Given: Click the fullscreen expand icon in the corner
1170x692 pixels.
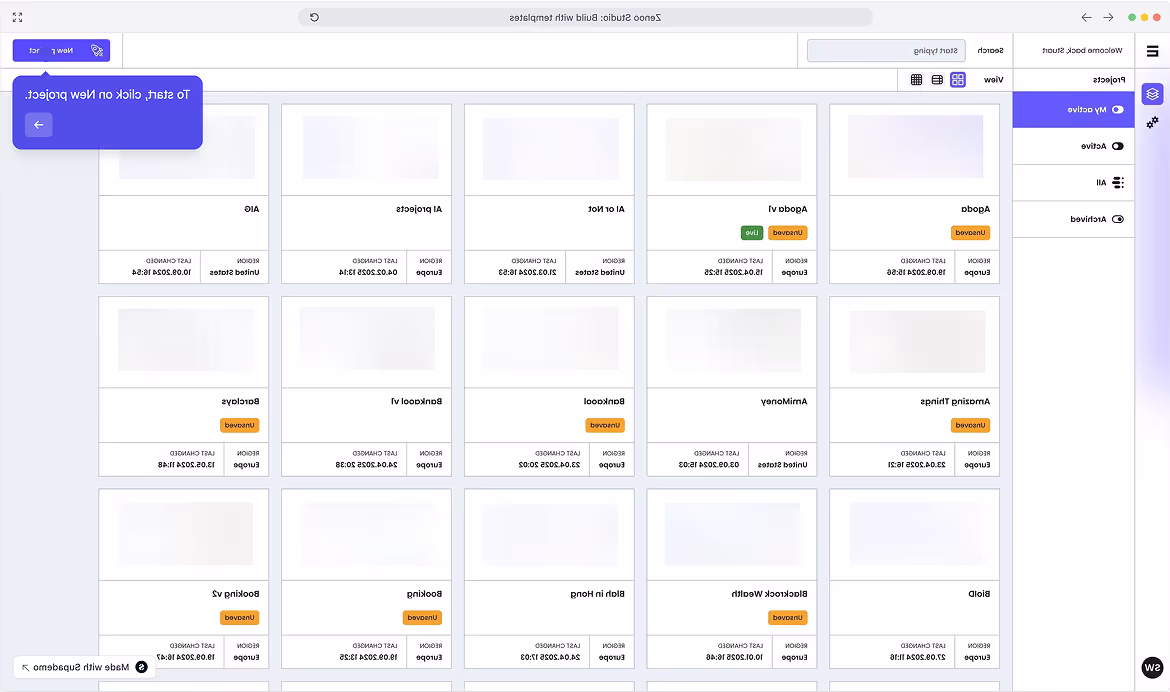Looking at the screenshot, I should click(17, 17).
